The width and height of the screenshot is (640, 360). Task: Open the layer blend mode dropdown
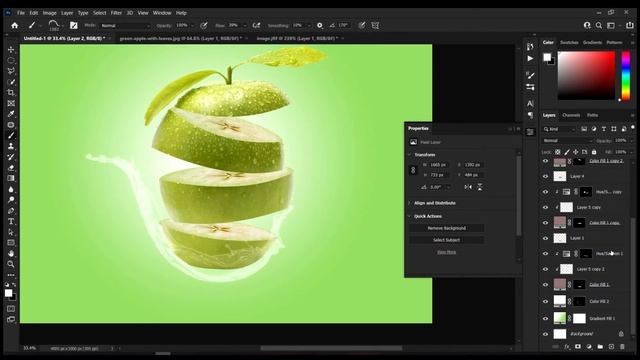coord(567,140)
